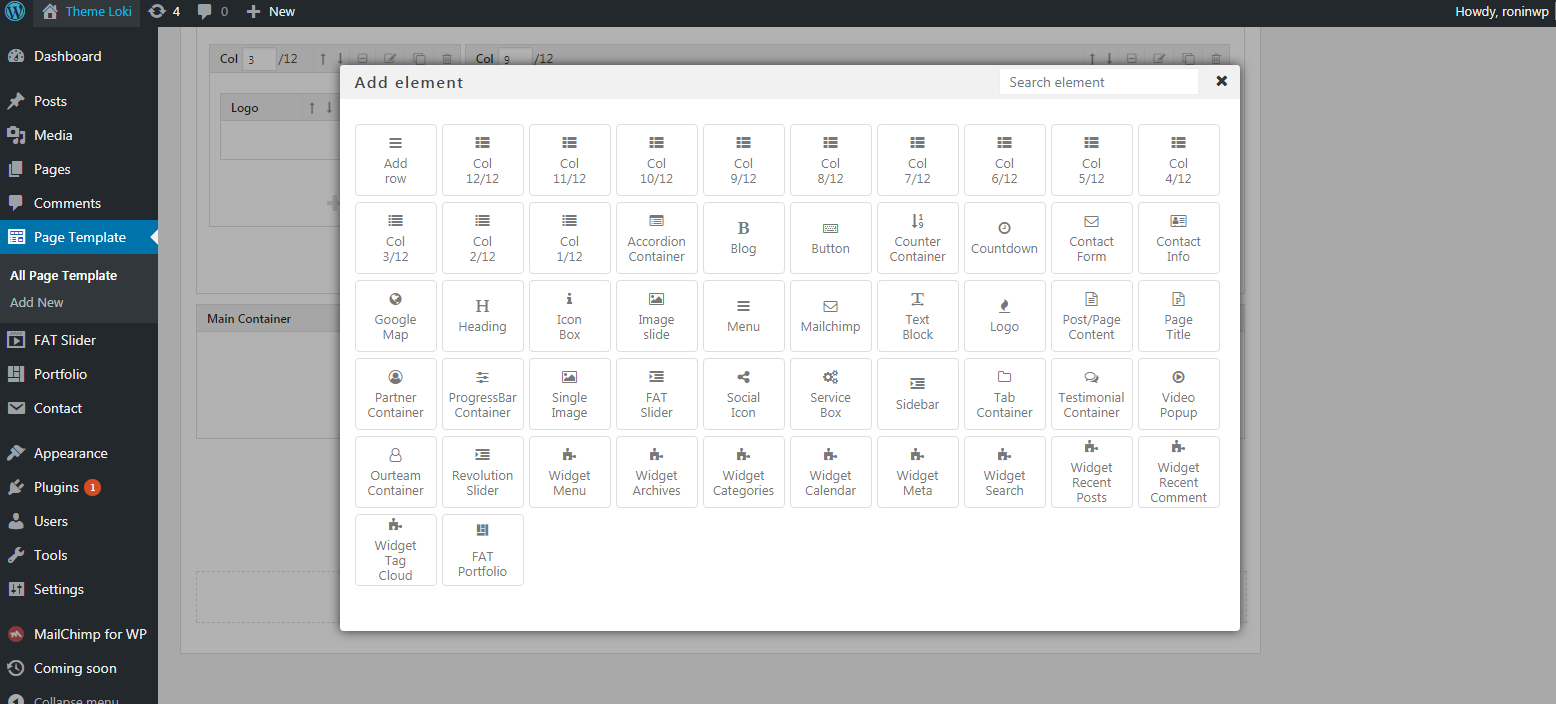The height and width of the screenshot is (704, 1556).
Task: Add the Revolution Slider element
Action: tap(483, 472)
